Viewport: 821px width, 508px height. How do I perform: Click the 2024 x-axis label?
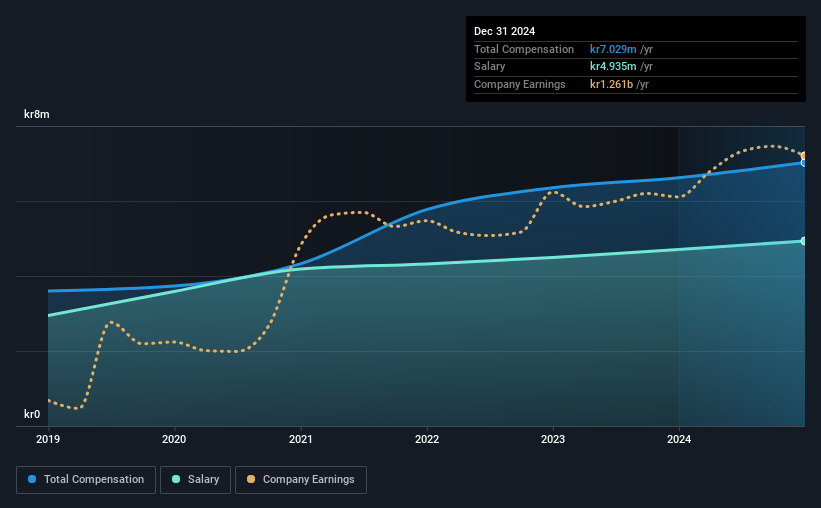tap(679, 439)
